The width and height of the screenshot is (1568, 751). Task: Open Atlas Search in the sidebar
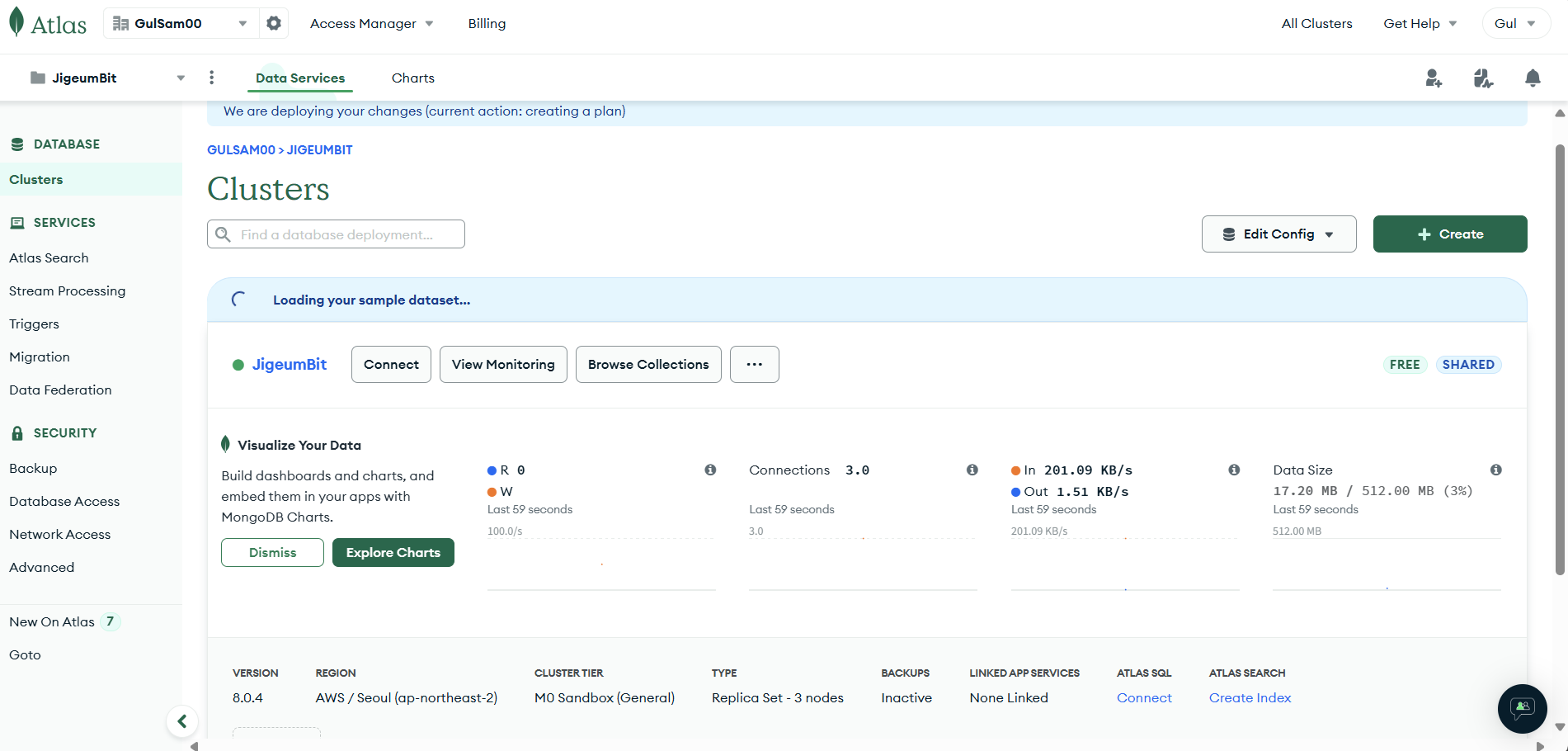click(x=49, y=257)
